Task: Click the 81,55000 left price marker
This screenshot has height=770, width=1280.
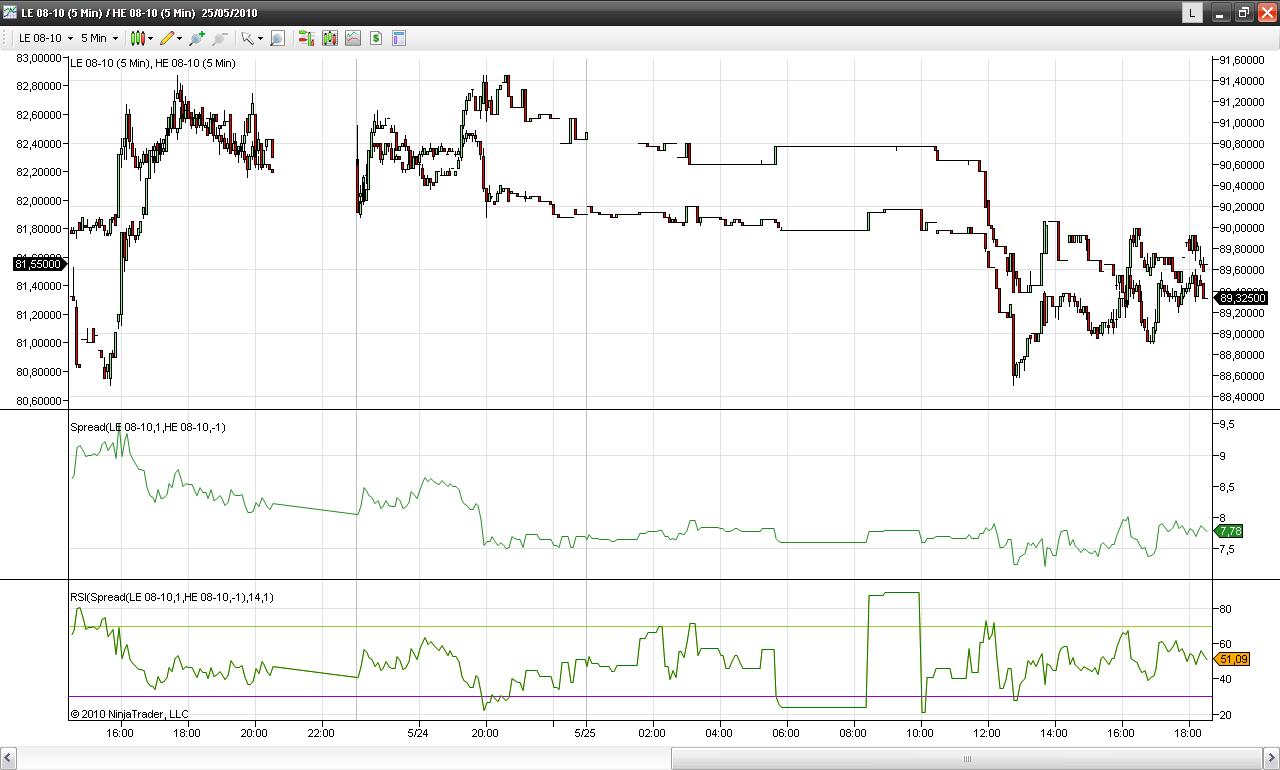Action: 39,264
